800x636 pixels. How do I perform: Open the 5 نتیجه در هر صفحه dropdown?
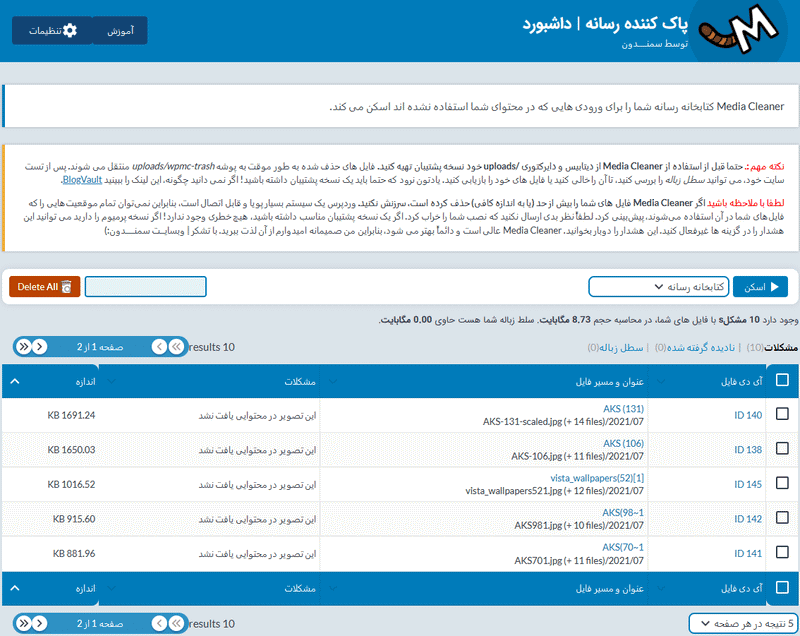tap(743, 623)
